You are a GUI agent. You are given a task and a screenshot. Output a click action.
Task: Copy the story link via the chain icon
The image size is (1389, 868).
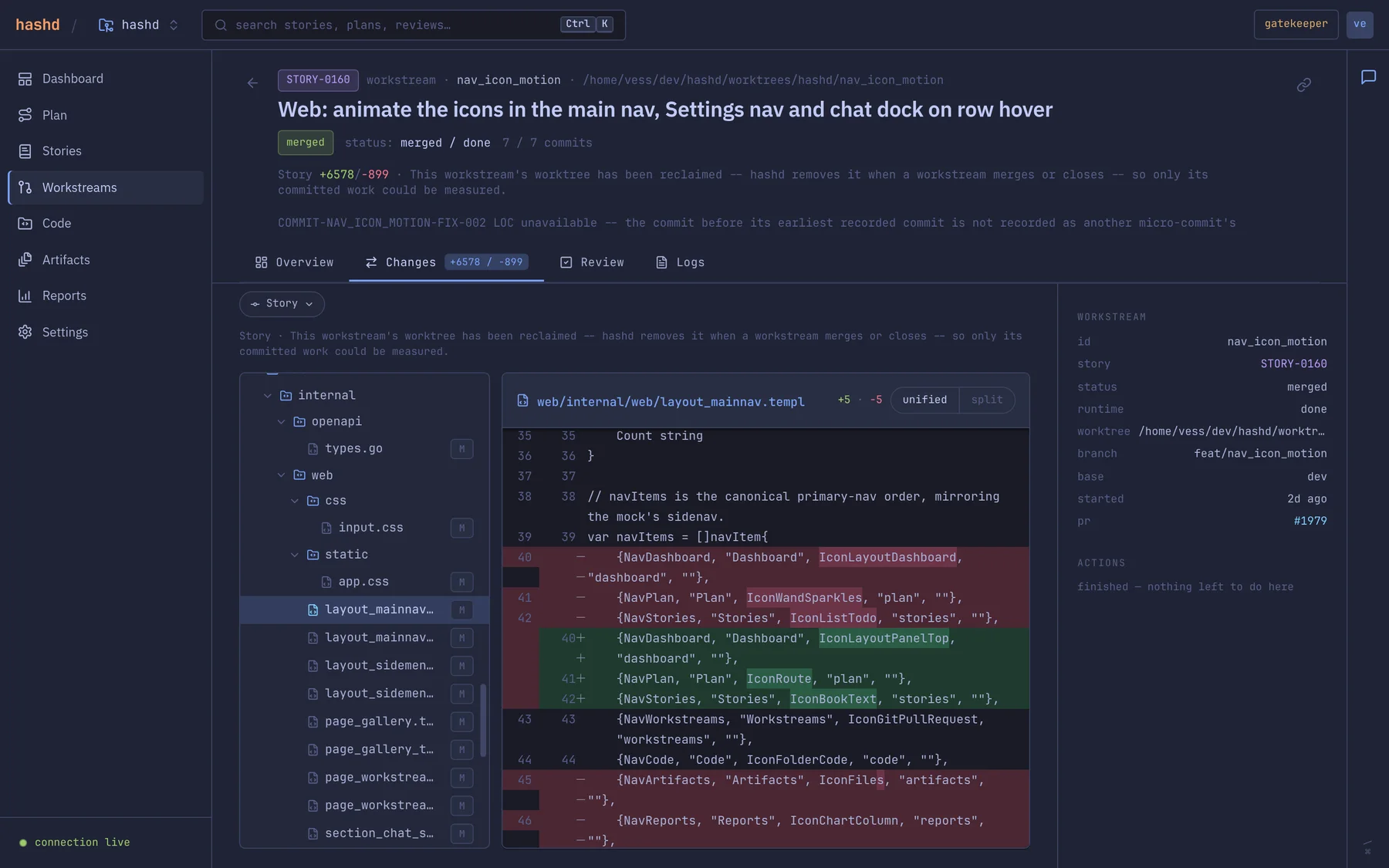click(1304, 85)
